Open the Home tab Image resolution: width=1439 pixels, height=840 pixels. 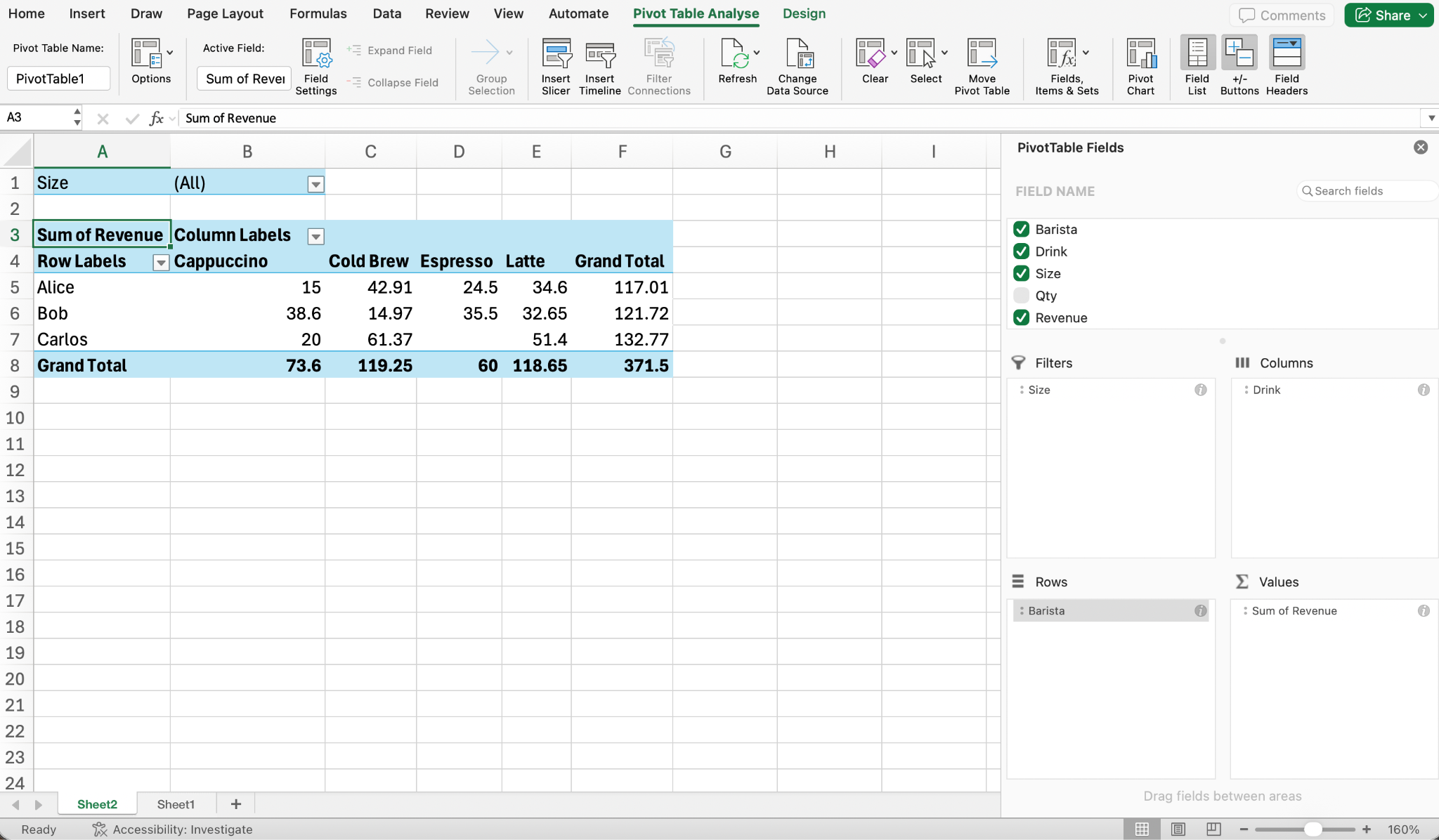pos(26,13)
